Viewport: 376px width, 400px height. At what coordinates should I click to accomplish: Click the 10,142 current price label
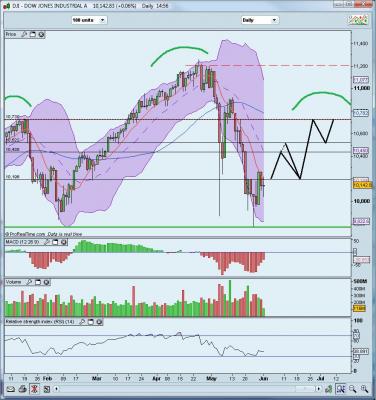pos(362,185)
